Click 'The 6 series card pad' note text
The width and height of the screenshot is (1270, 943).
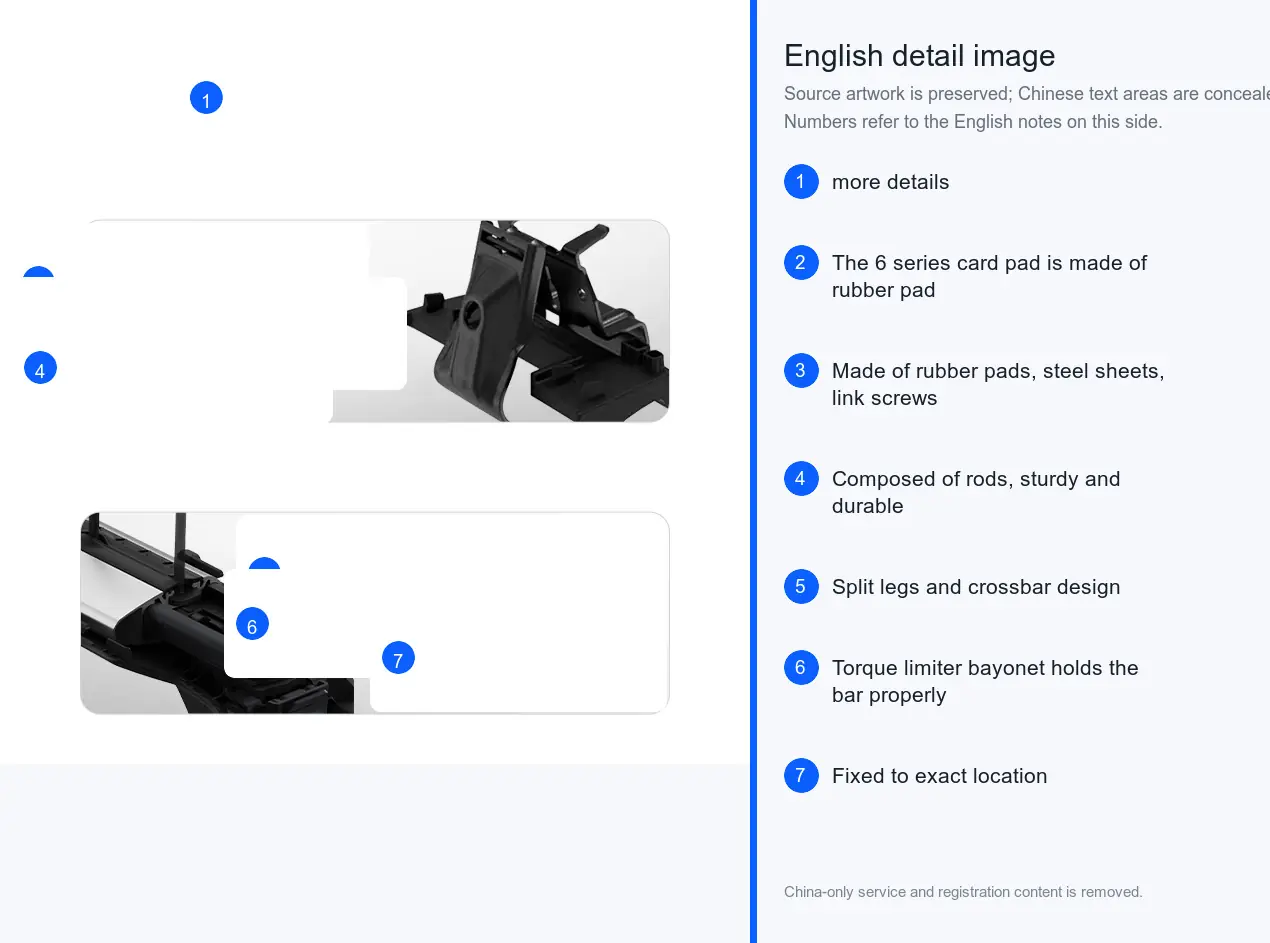tap(989, 276)
